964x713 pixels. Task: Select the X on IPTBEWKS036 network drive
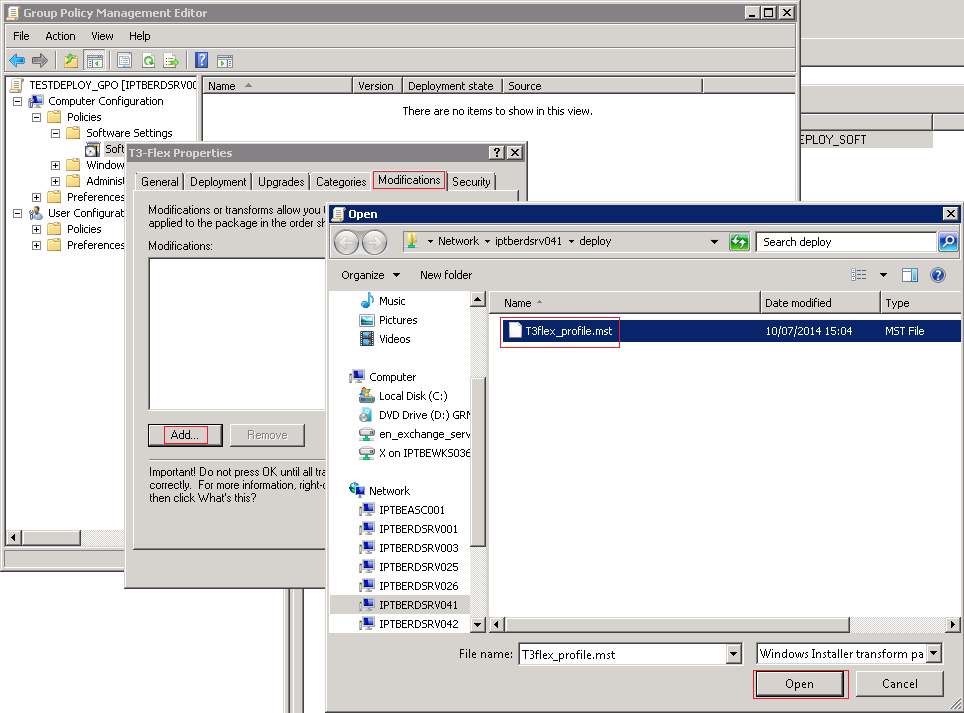click(x=424, y=454)
